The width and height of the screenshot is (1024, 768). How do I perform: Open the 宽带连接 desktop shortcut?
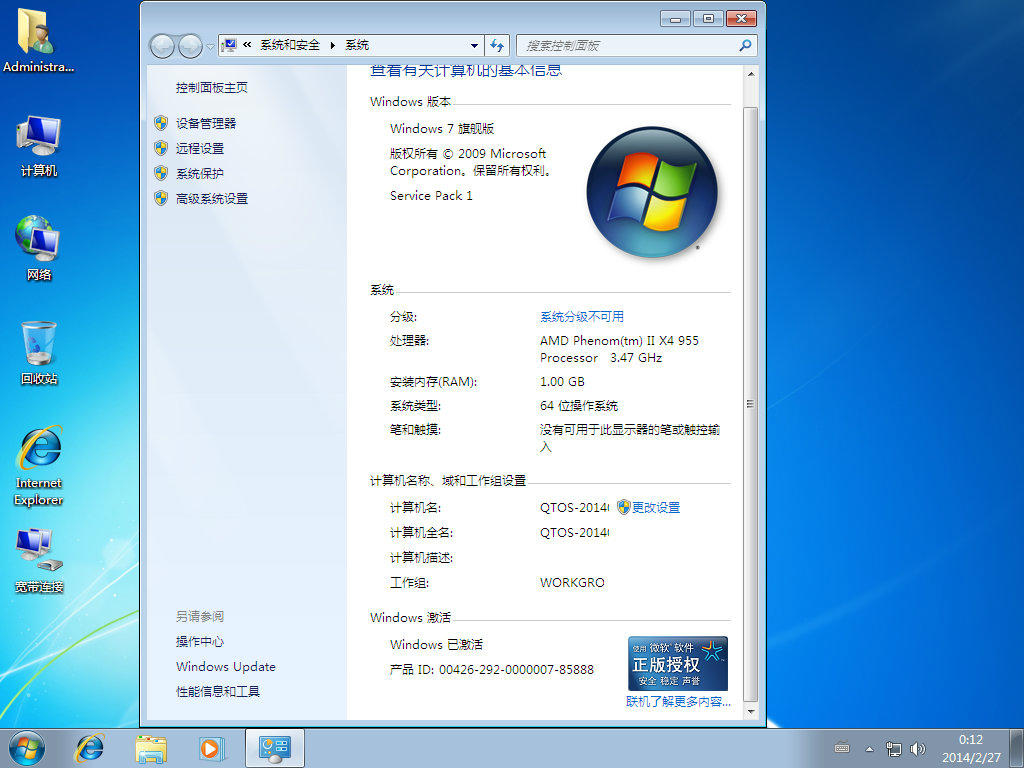[39, 561]
